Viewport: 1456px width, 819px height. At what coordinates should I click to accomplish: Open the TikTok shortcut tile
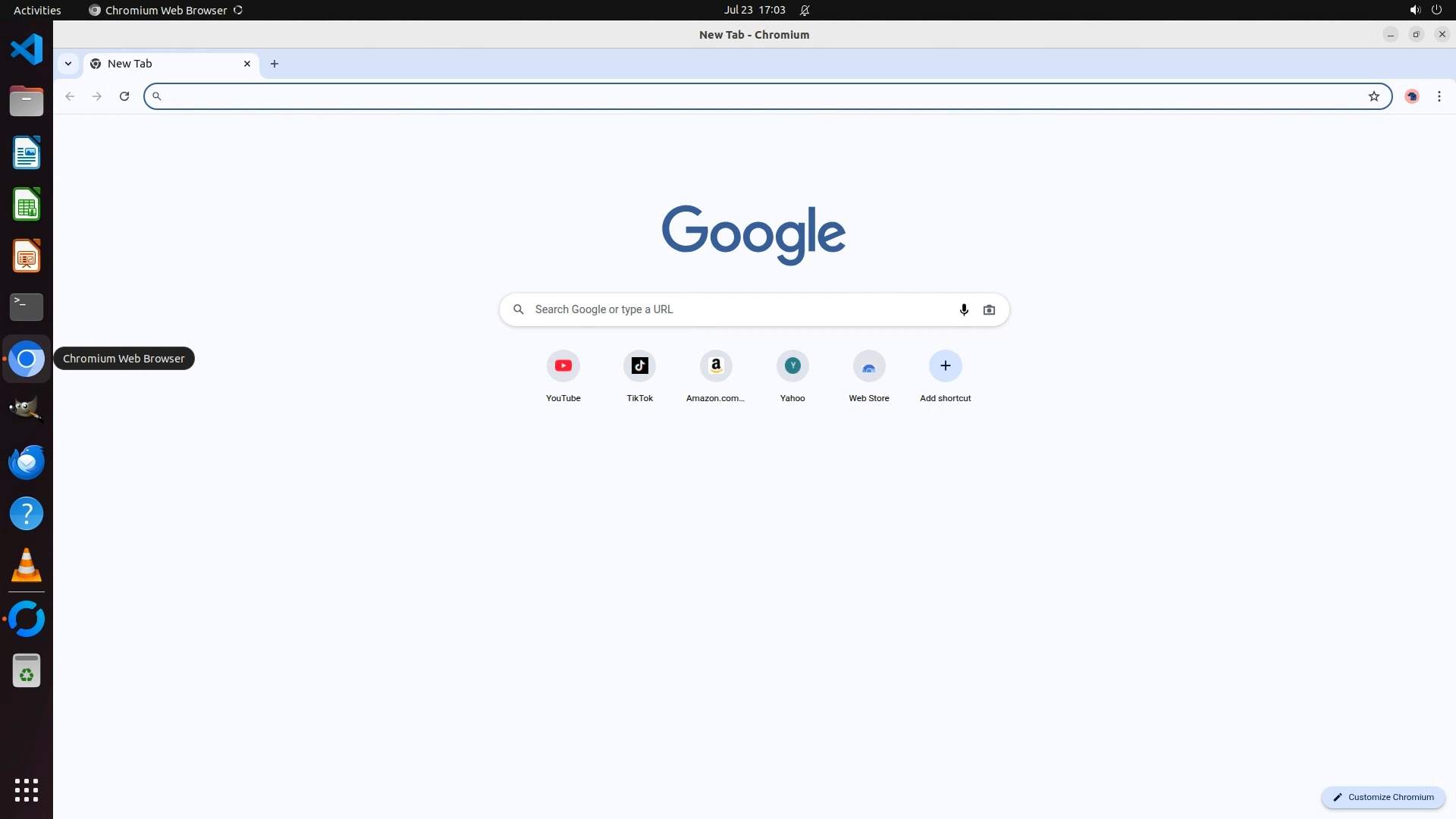(639, 366)
